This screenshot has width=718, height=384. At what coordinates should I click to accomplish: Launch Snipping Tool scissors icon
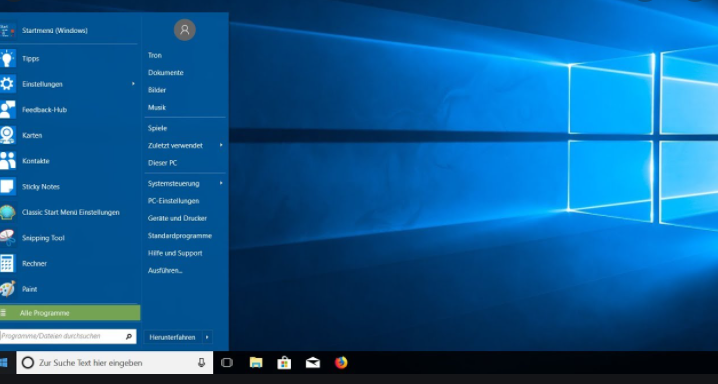(7, 238)
